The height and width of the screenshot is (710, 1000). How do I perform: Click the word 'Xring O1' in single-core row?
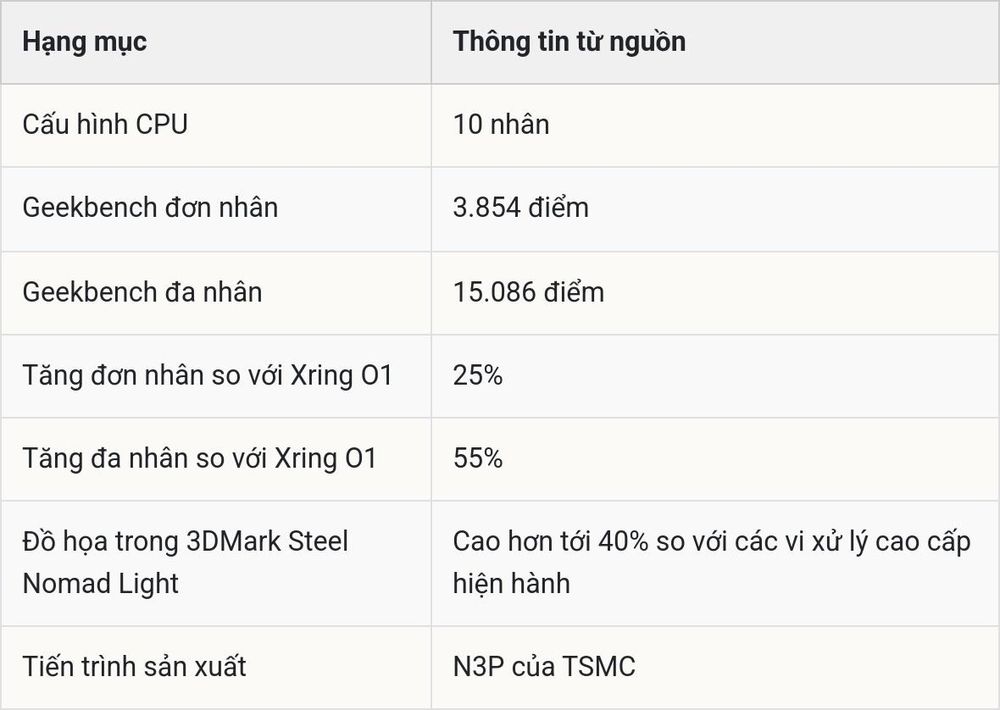click(x=341, y=376)
